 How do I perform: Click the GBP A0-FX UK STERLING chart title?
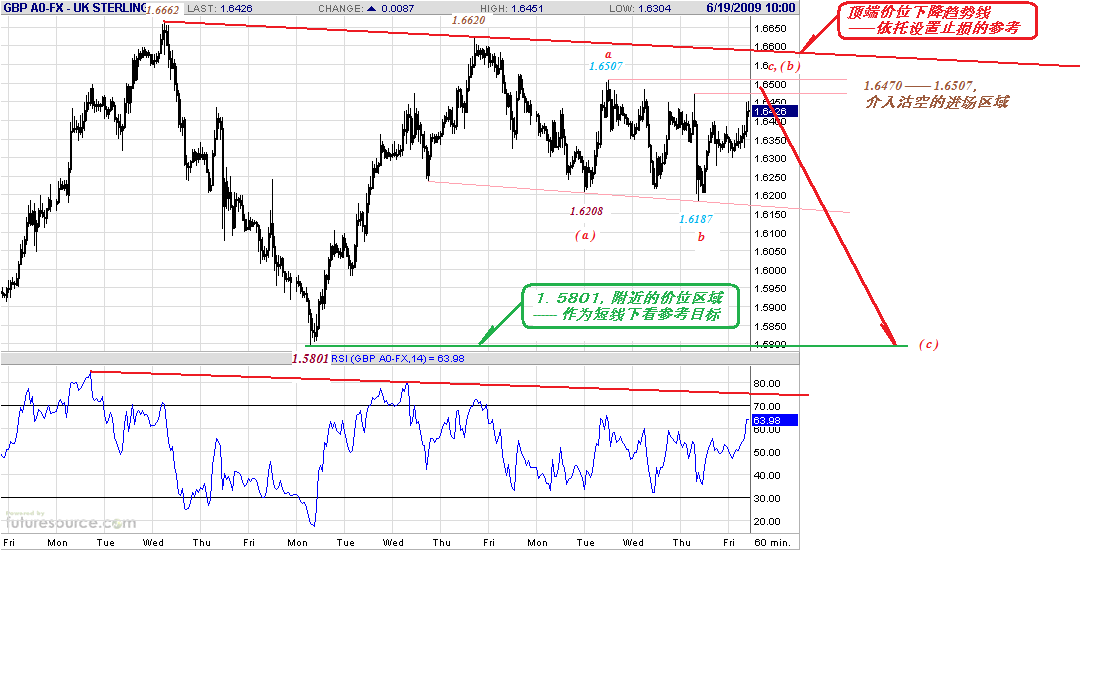75,8
